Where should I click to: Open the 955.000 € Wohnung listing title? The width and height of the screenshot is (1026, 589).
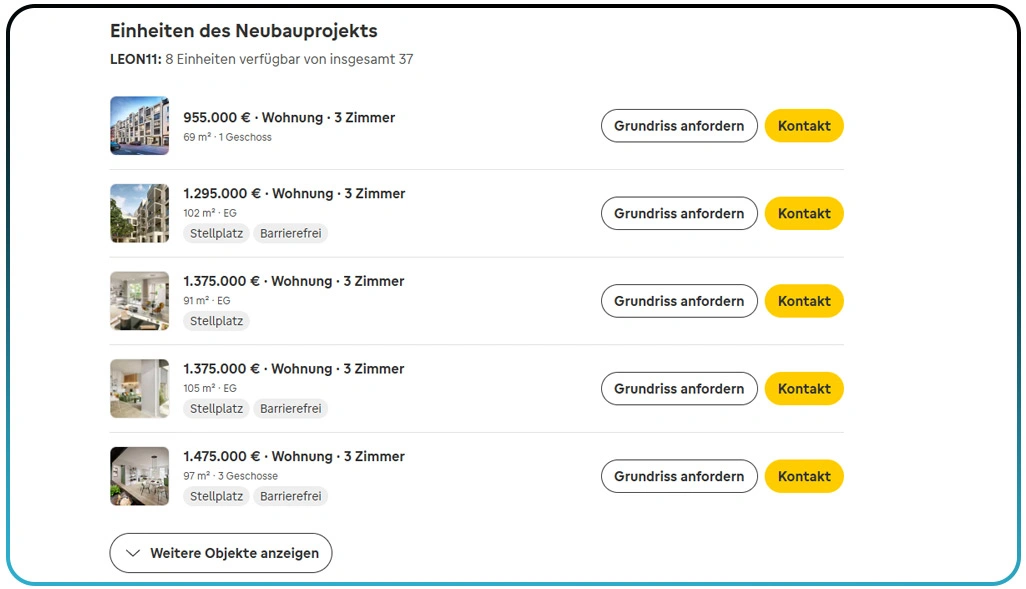point(289,118)
